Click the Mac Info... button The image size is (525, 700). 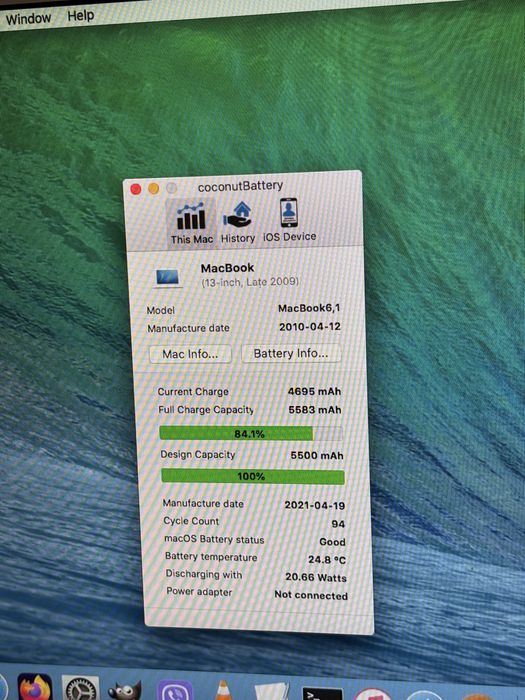tap(190, 354)
